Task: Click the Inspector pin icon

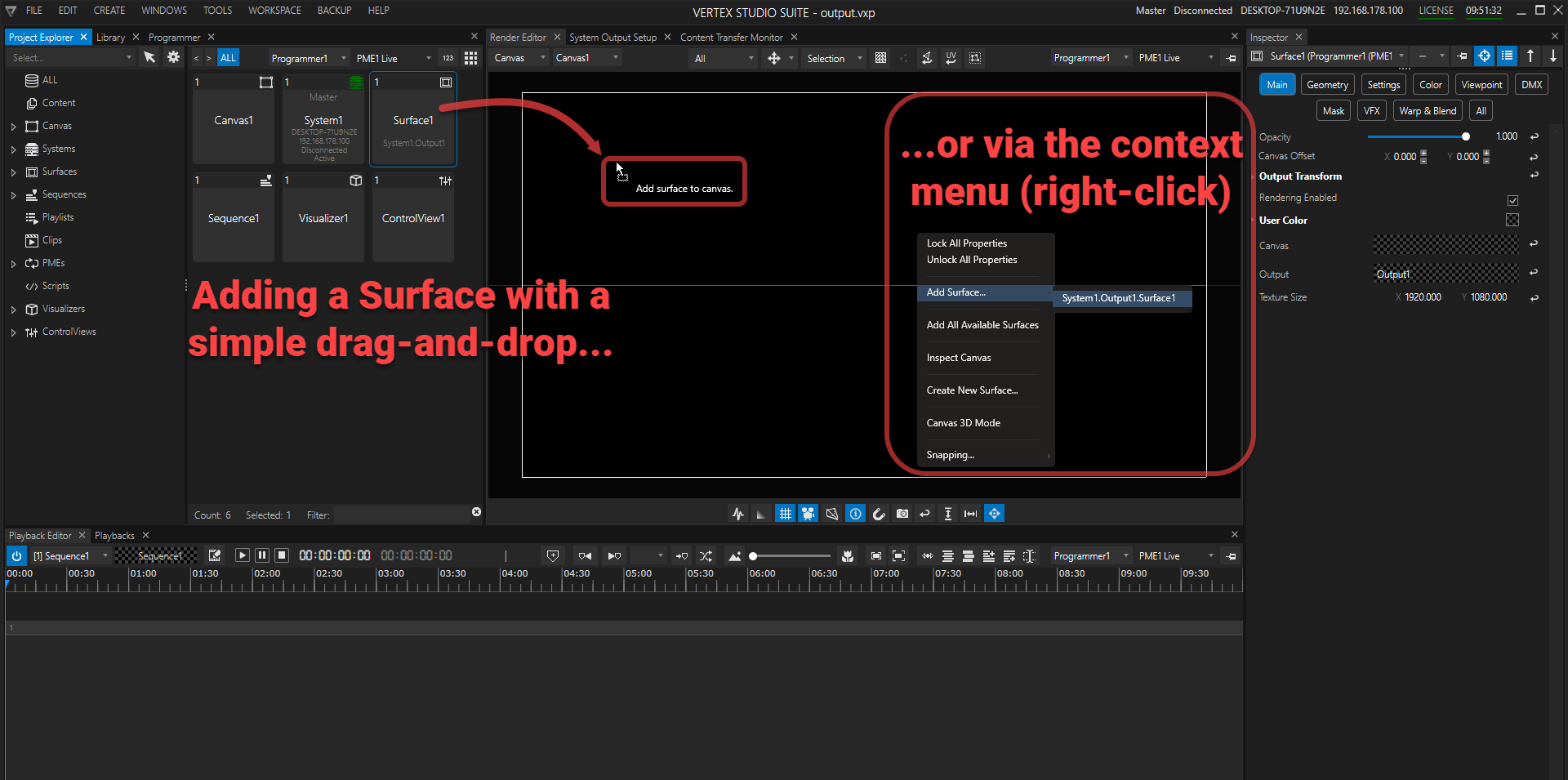Action: click(x=1462, y=56)
